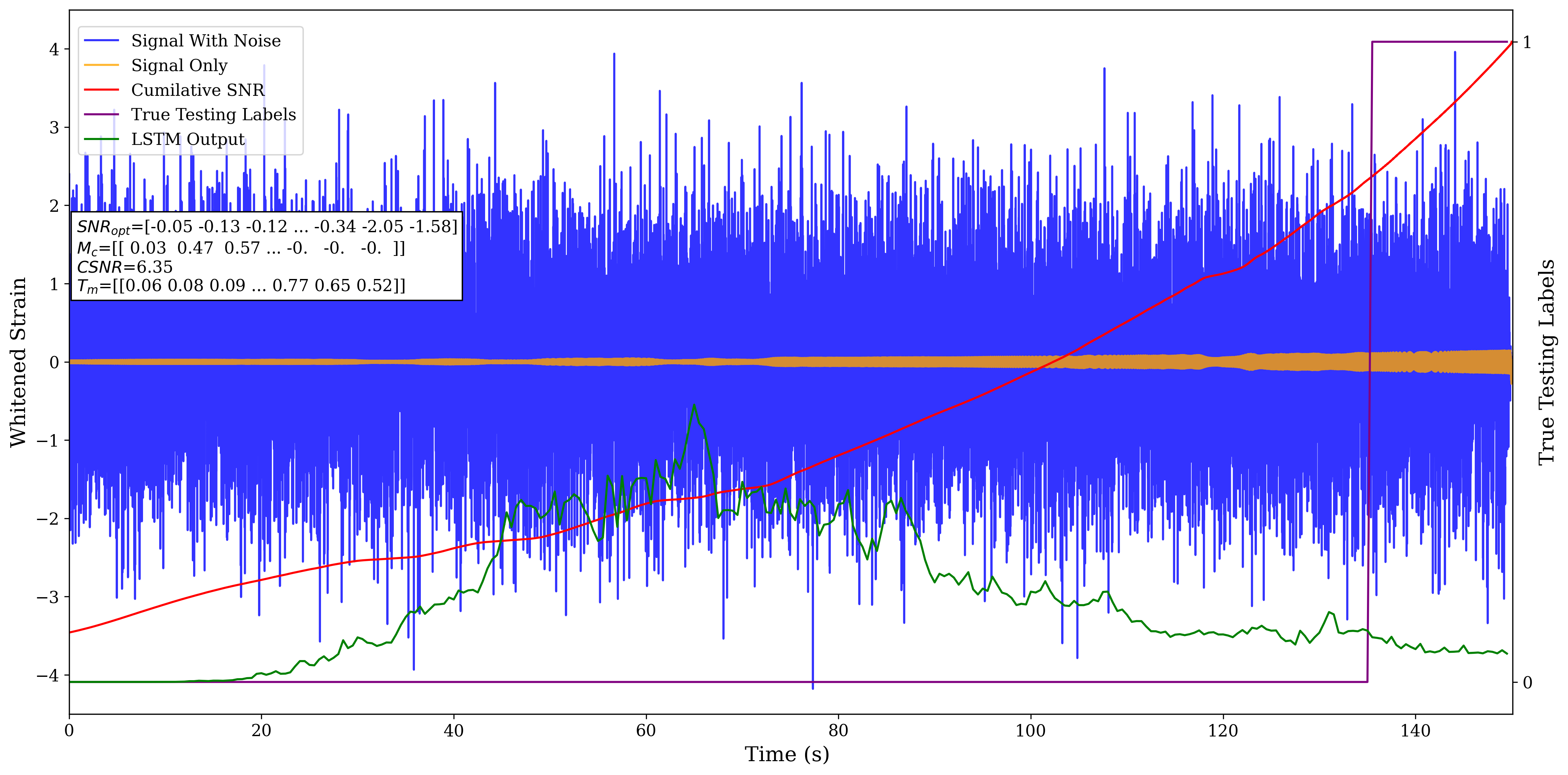Click the blue Signal With Noise legend line
1568x775 pixels.
tap(101, 41)
